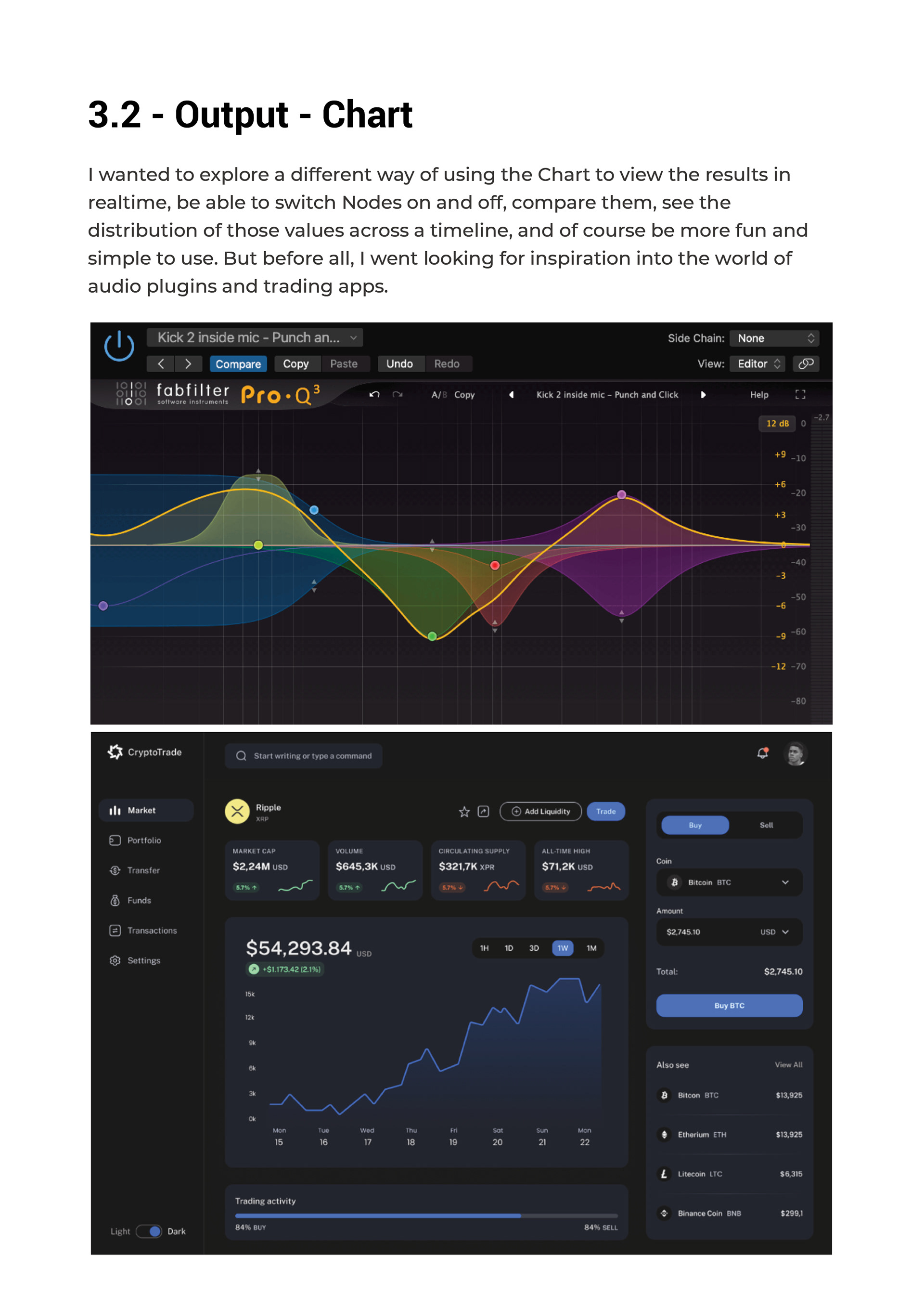The image size is (924, 1306).
Task: Open Portfolio in the sidebar
Action: pyautogui.click(x=144, y=840)
